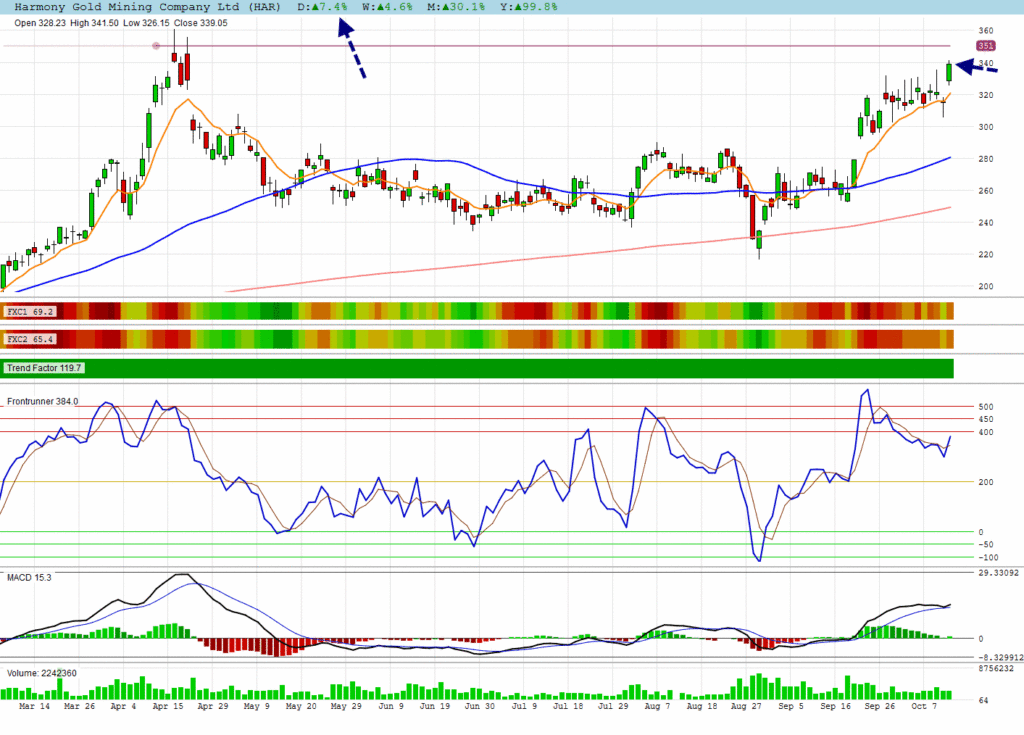1024x735 pixels.
Task: Click the 500 level on Frontrunner scale
Action: point(986,407)
